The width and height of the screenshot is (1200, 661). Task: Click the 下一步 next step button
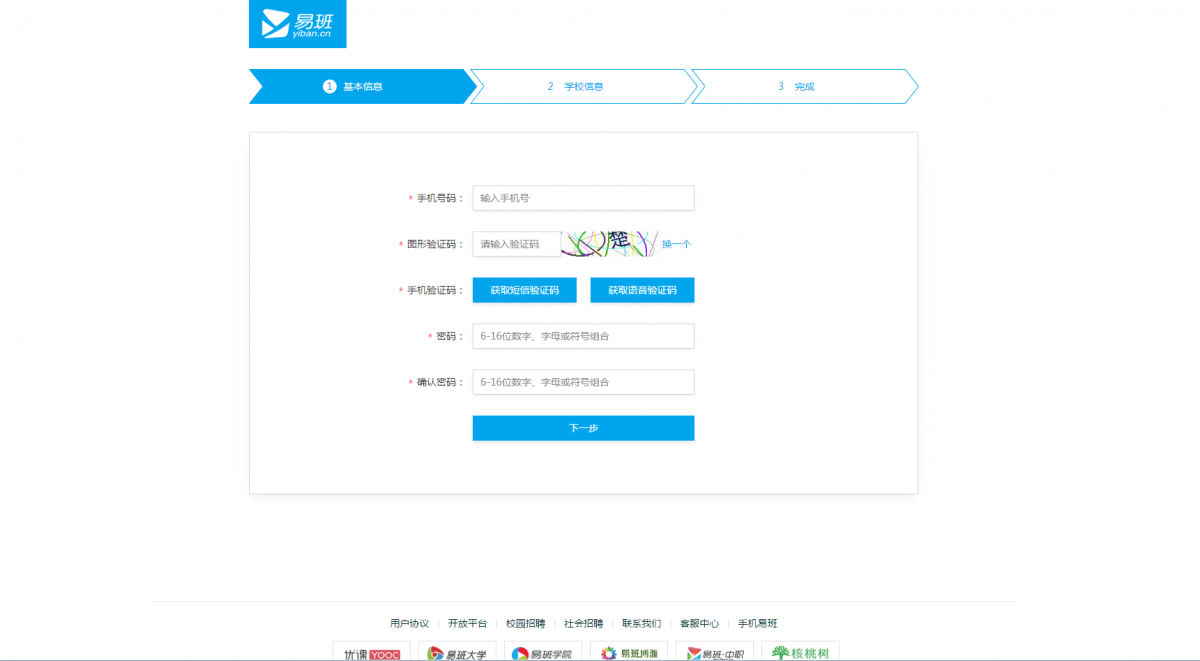pos(583,428)
